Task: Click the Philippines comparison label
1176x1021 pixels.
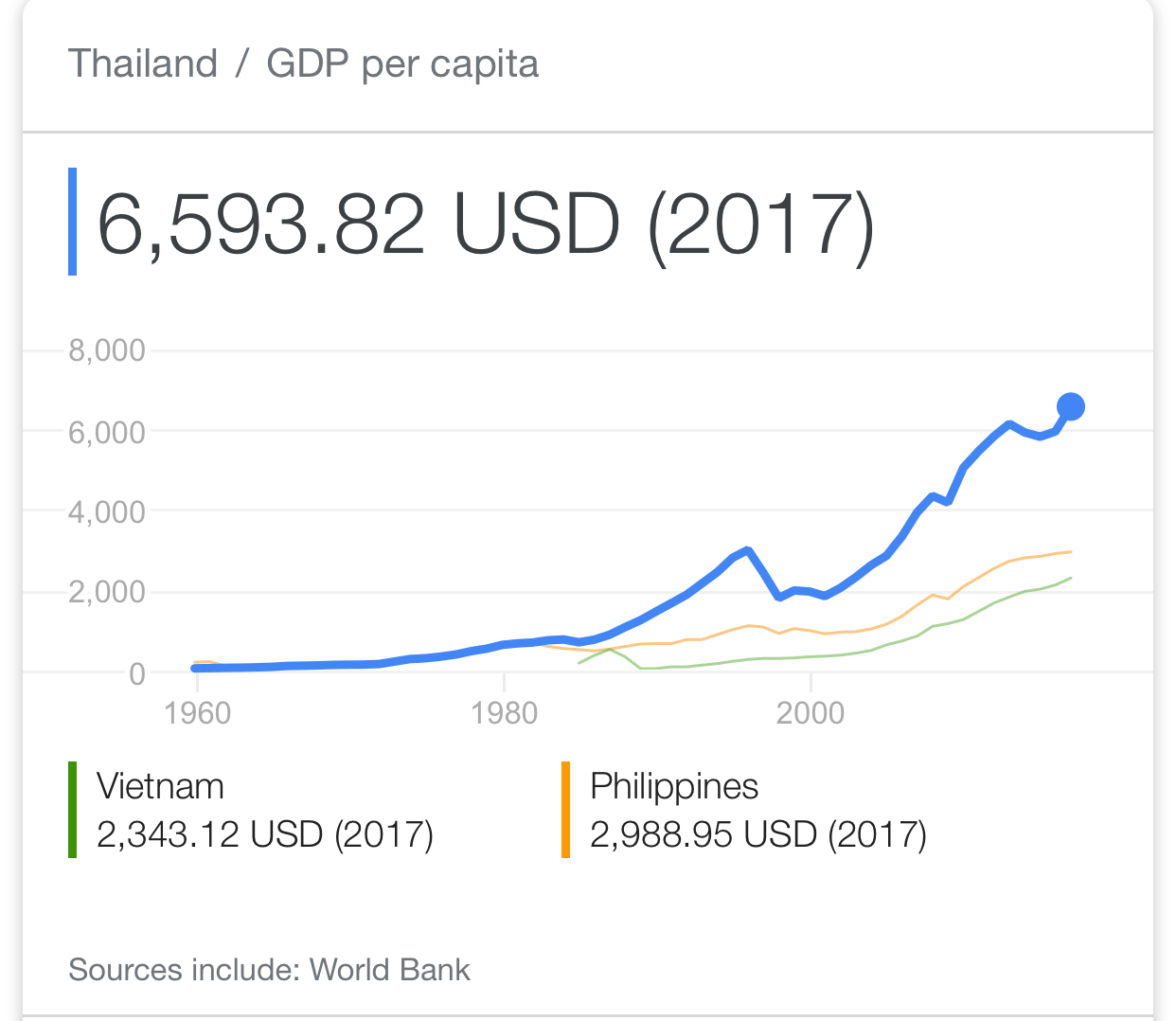Action: pos(674,787)
